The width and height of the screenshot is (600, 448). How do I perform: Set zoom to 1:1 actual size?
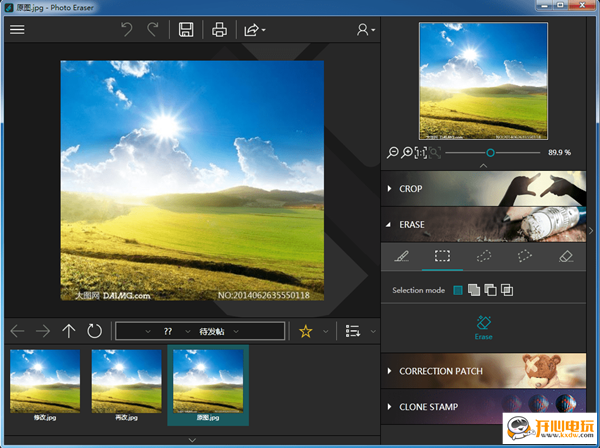point(421,153)
